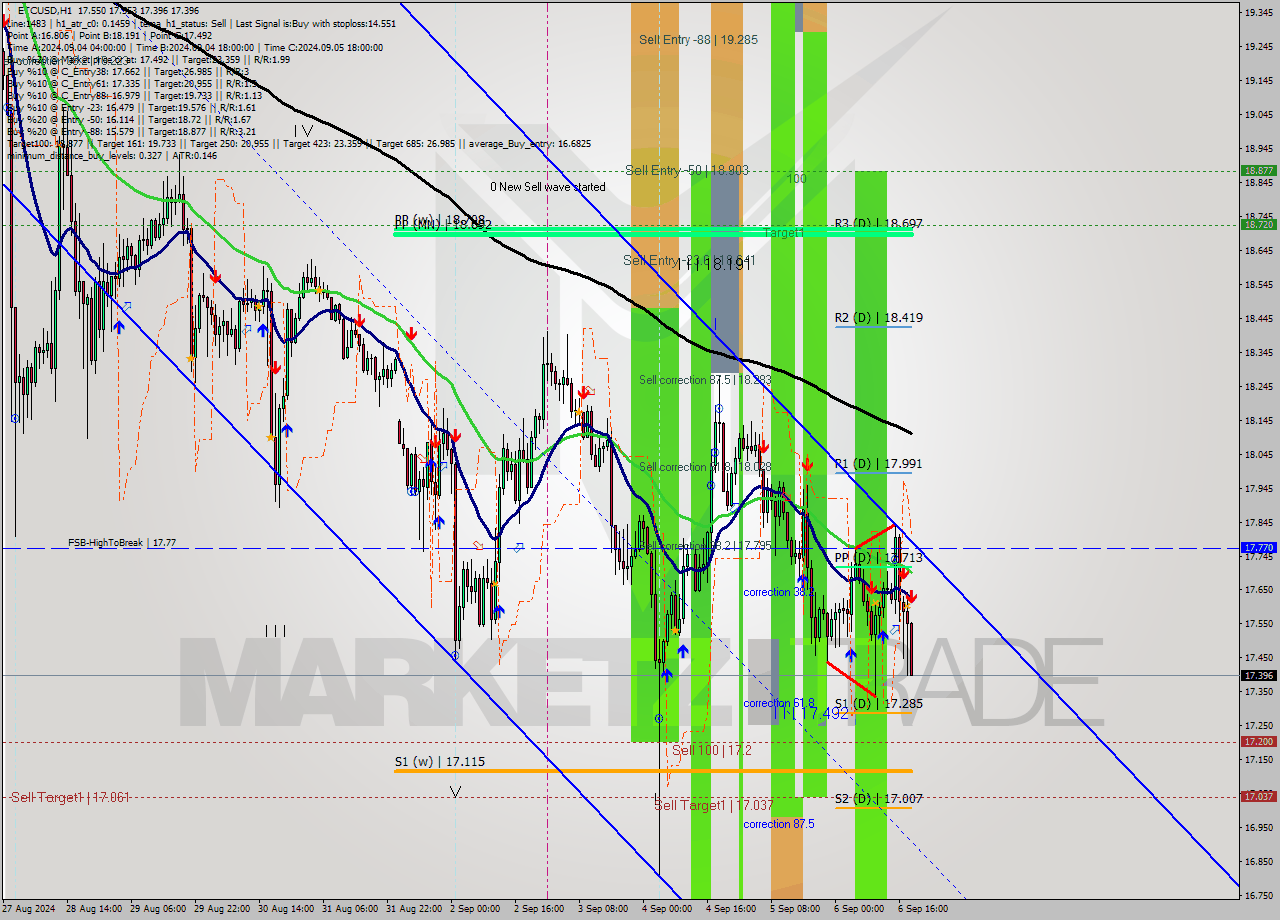Click the green 18.720 price axis tag
This screenshot has height=920, width=1280.
click(x=1258, y=224)
